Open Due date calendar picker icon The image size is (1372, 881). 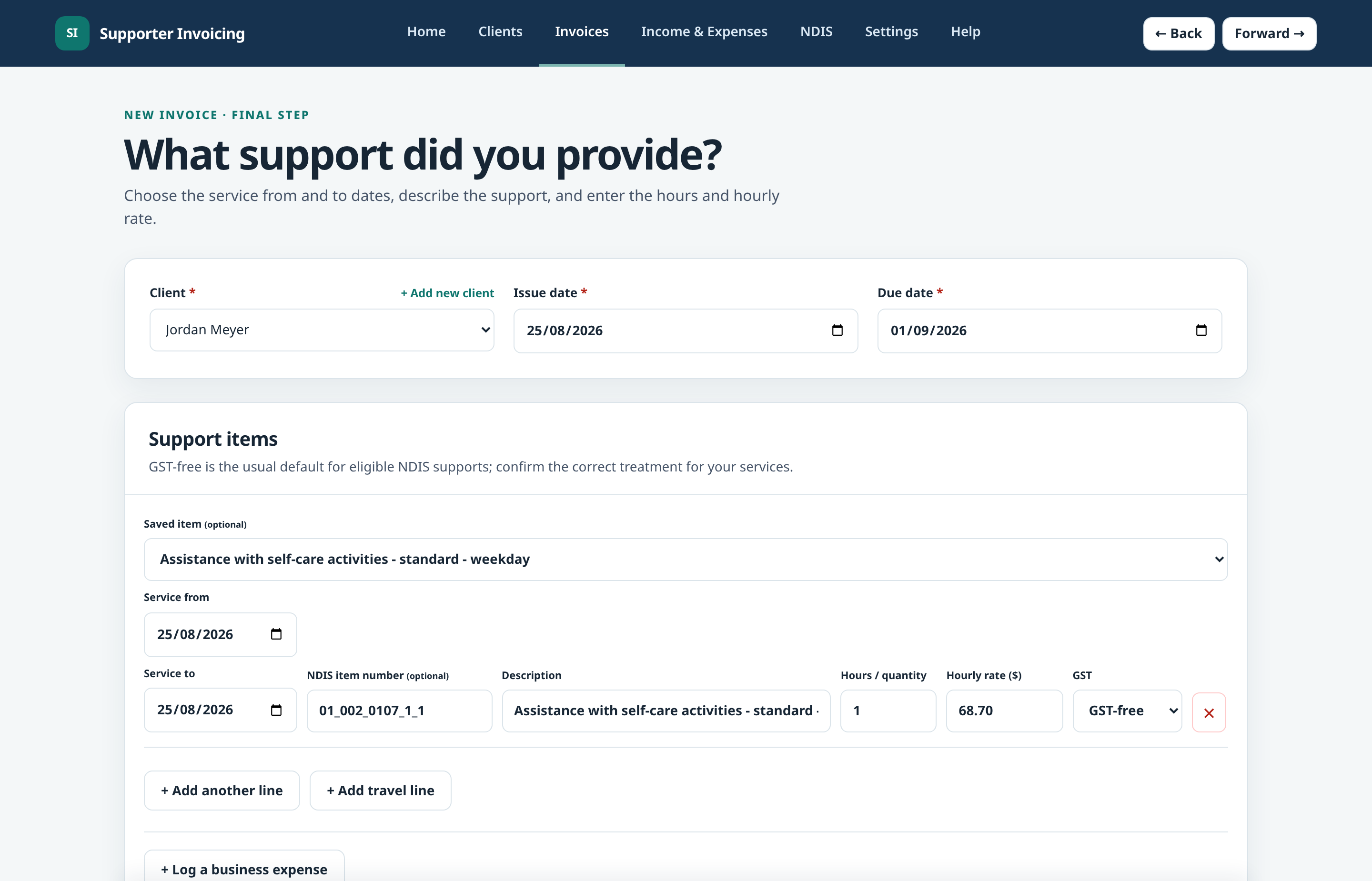[x=1201, y=330]
